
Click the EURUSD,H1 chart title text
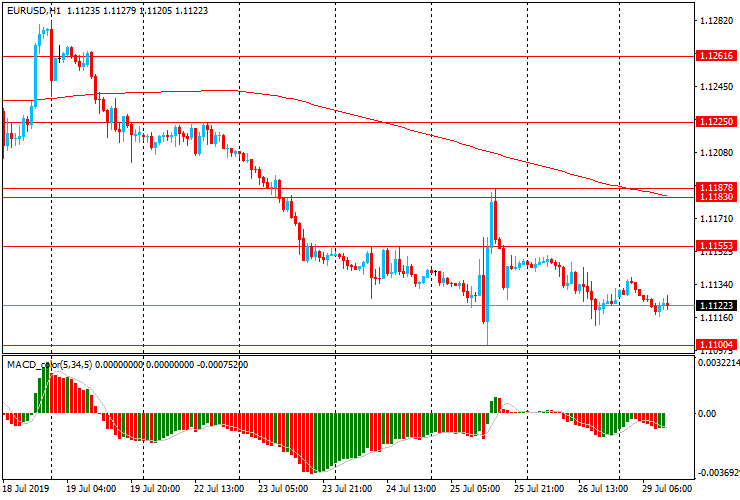34,10
